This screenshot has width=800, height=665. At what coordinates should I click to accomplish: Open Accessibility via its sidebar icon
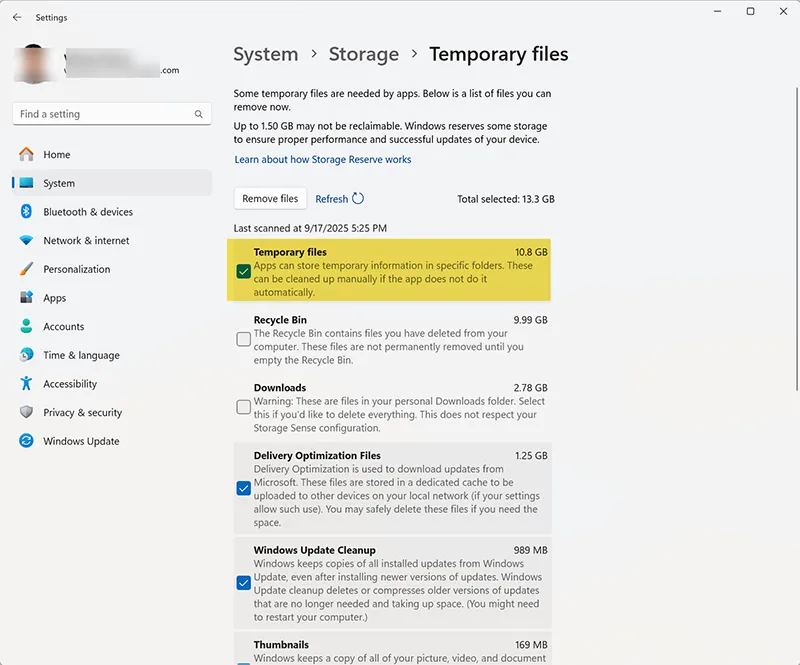point(25,384)
